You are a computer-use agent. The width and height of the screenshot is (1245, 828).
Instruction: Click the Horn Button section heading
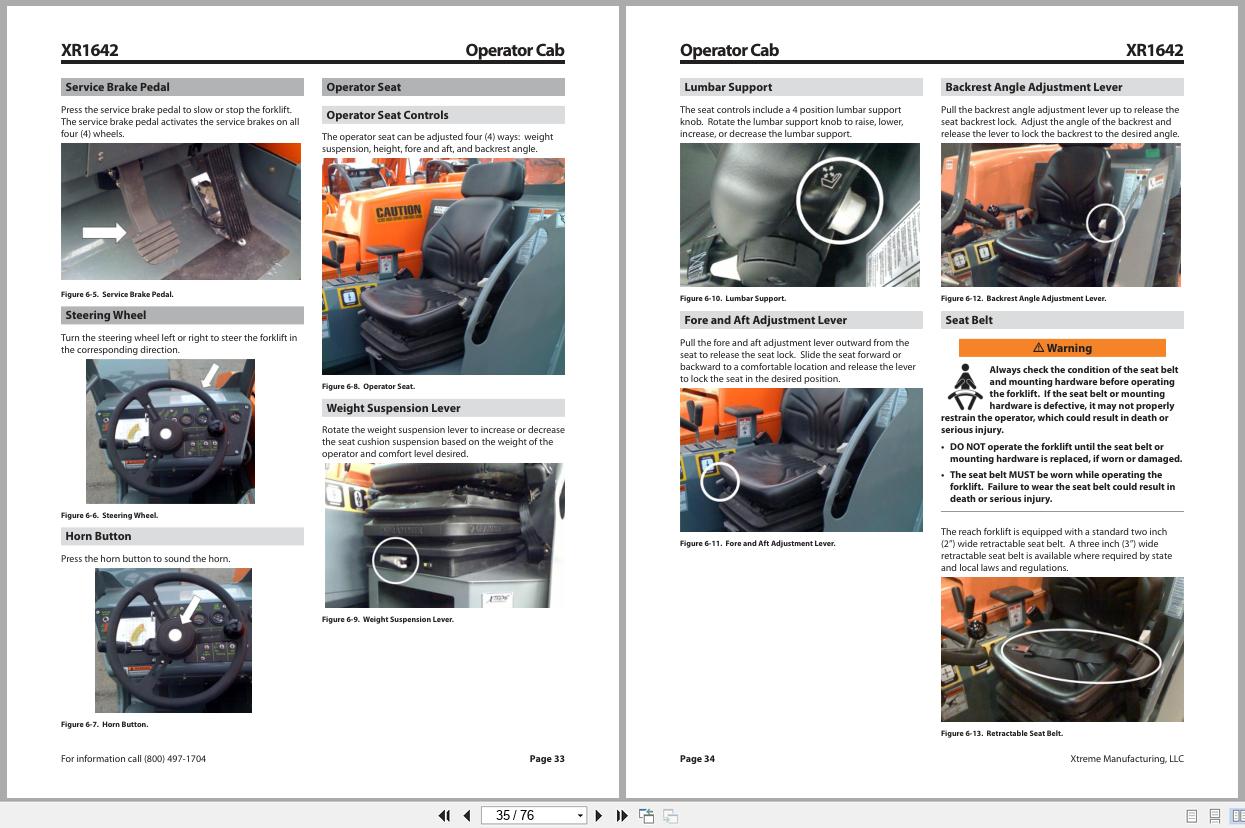pyautogui.click(x=182, y=536)
